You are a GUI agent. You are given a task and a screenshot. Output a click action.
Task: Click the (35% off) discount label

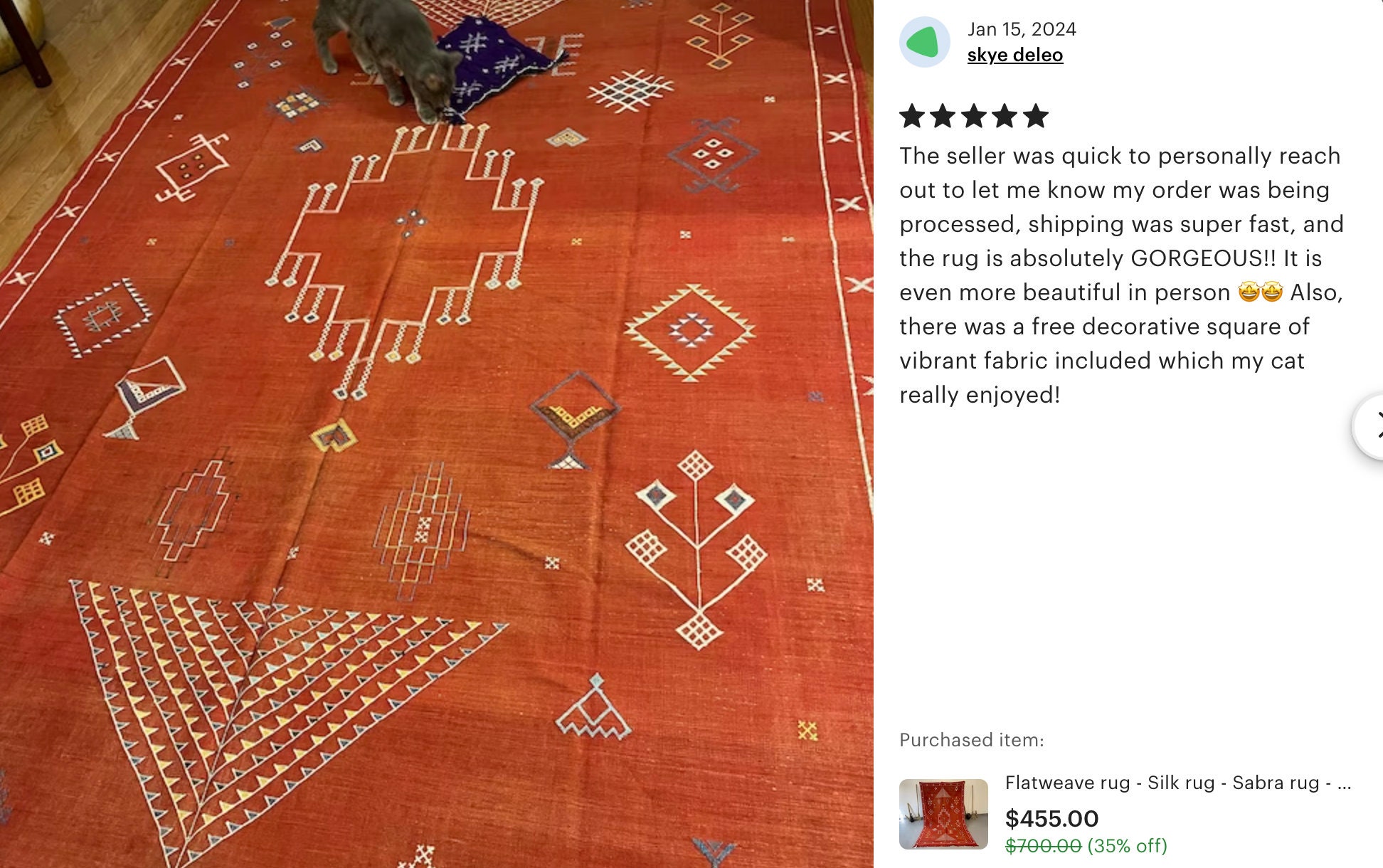coord(1127,845)
